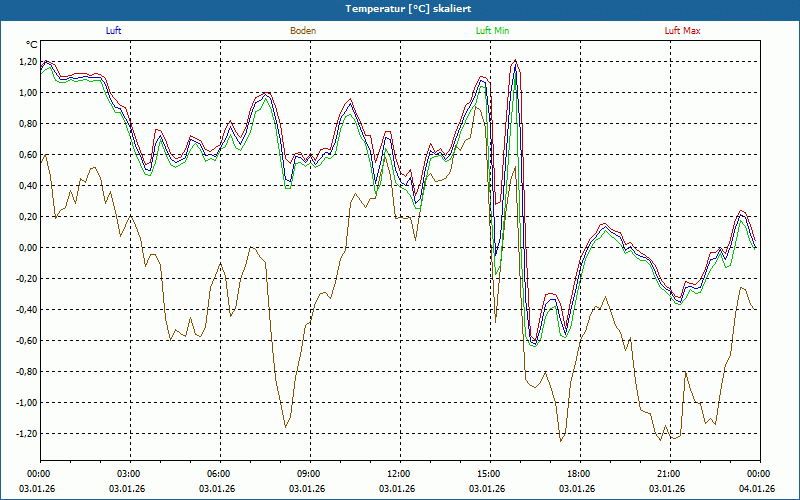Select the 21:00 time axis label
Image resolution: width=800 pixels, height=500 pixels.
[669, 474]
